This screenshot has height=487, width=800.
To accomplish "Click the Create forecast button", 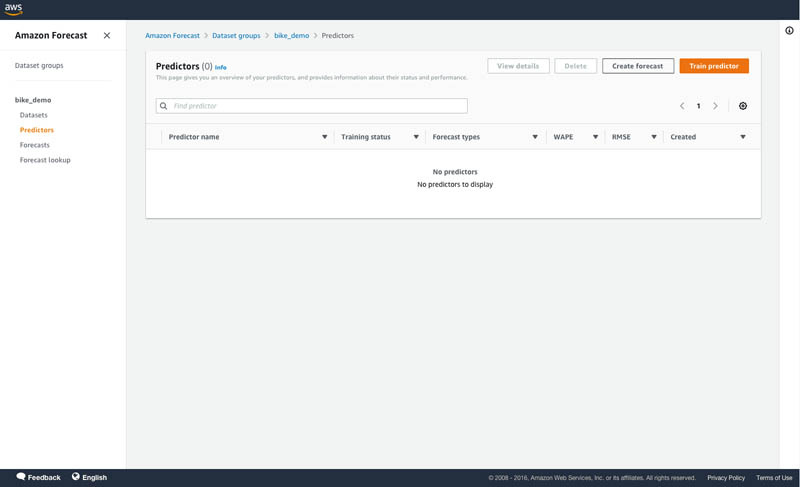I will pos(638,66).
